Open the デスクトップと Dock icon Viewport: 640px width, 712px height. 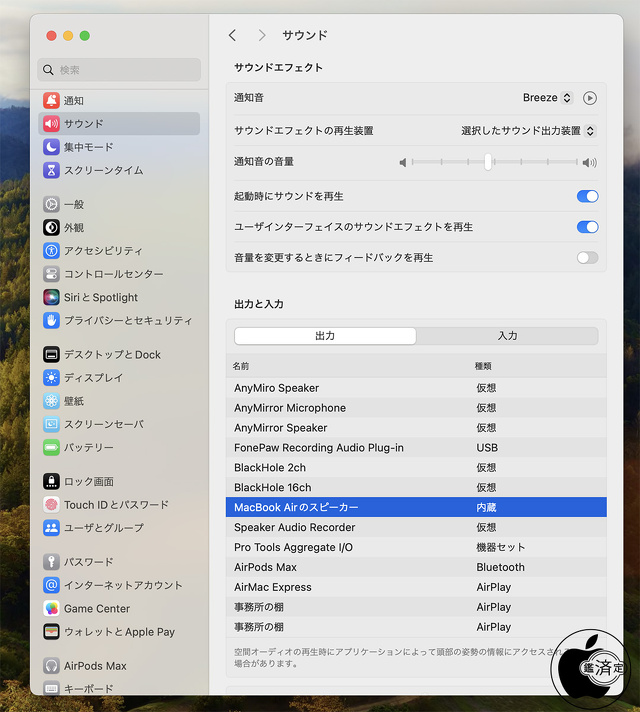51,354
